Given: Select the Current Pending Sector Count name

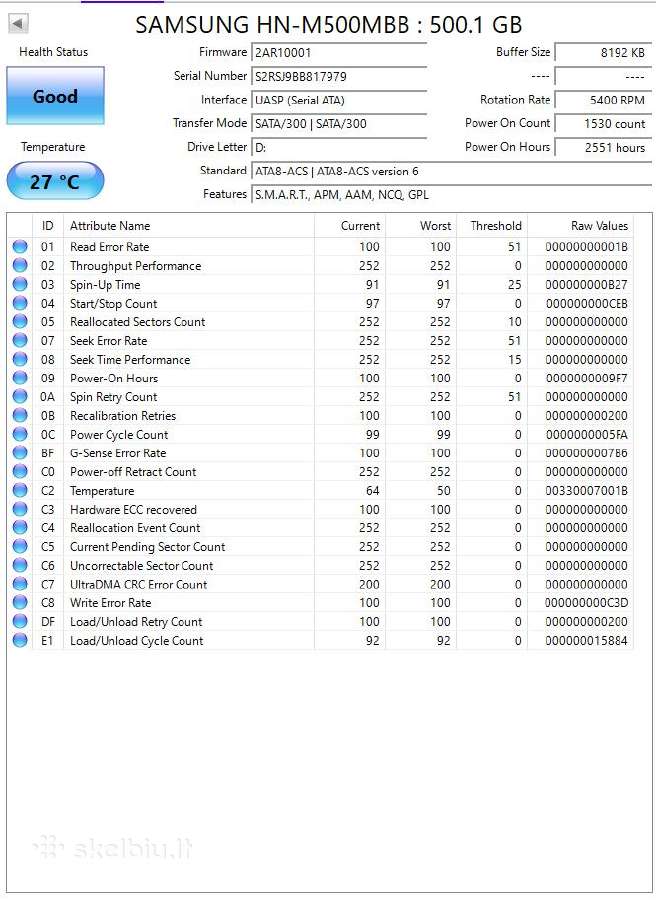Looking at the screenshot, I should click(x=147, y=546).
